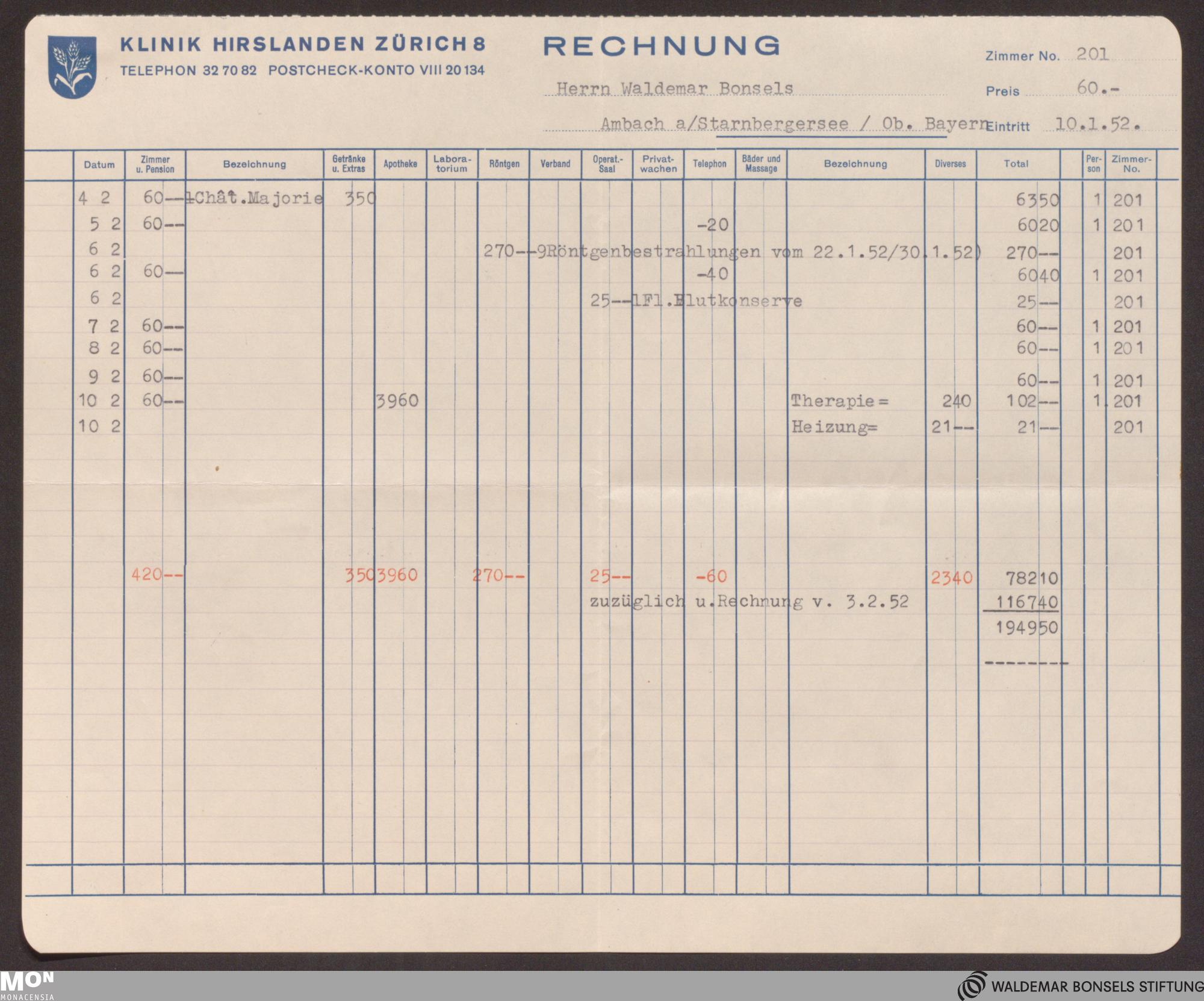Click the date "5 2" in the Datum column
Screen dimensions: 1204x1001
point(105,224)
